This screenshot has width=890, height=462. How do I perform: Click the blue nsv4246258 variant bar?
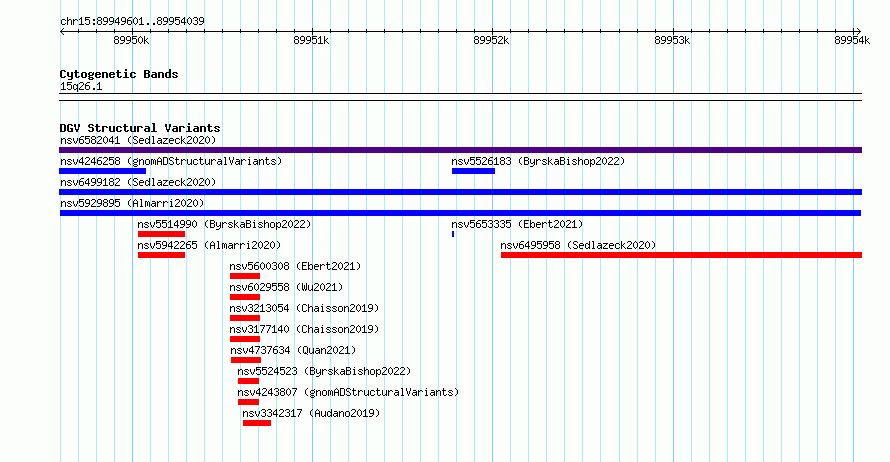(103, 171)
